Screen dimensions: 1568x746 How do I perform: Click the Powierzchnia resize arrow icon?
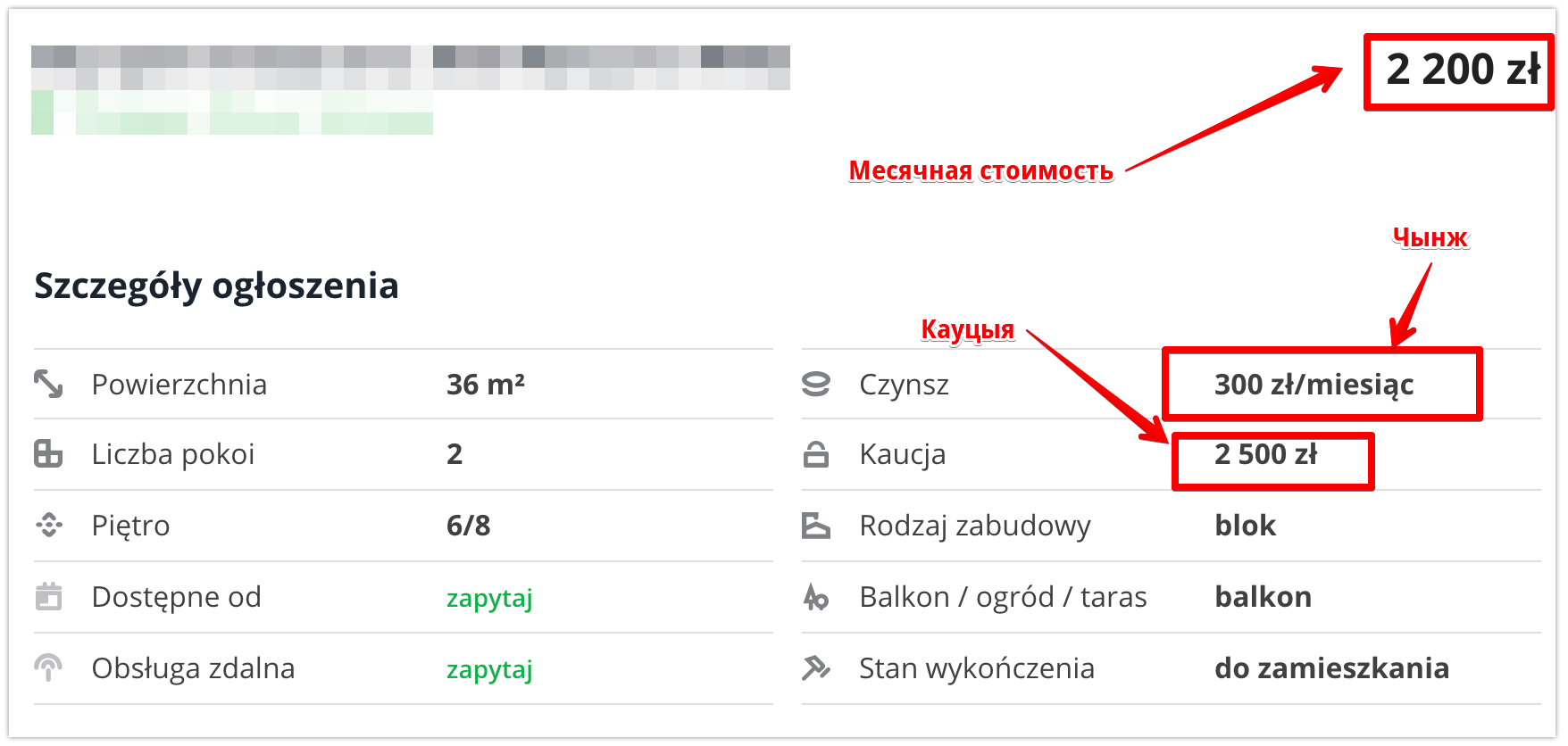[x=48, y=384]
